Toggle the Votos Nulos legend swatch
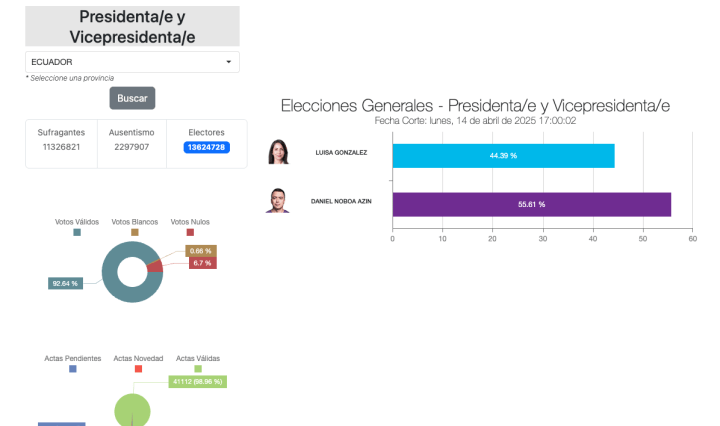The width and height of the screenshot is (720, 426). [x=190, y=232]
